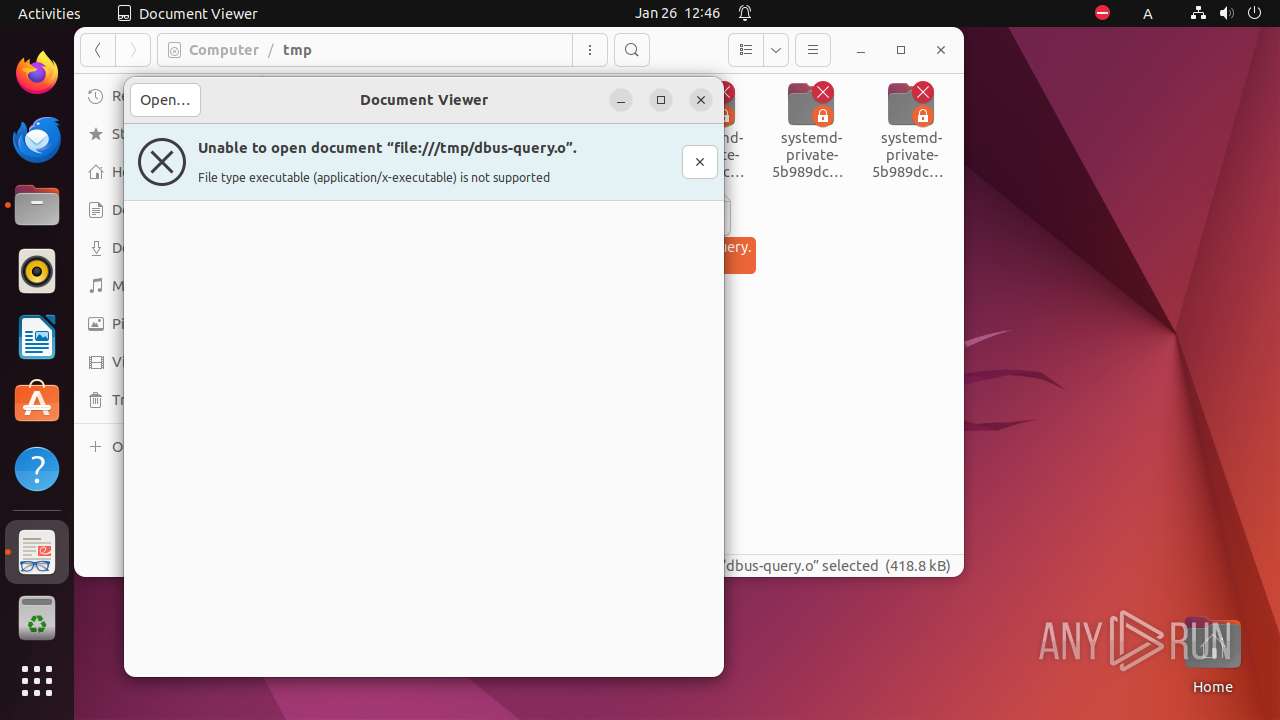Click the network icon in the system tray
1280x720 pixels.
click(1199, 13)
